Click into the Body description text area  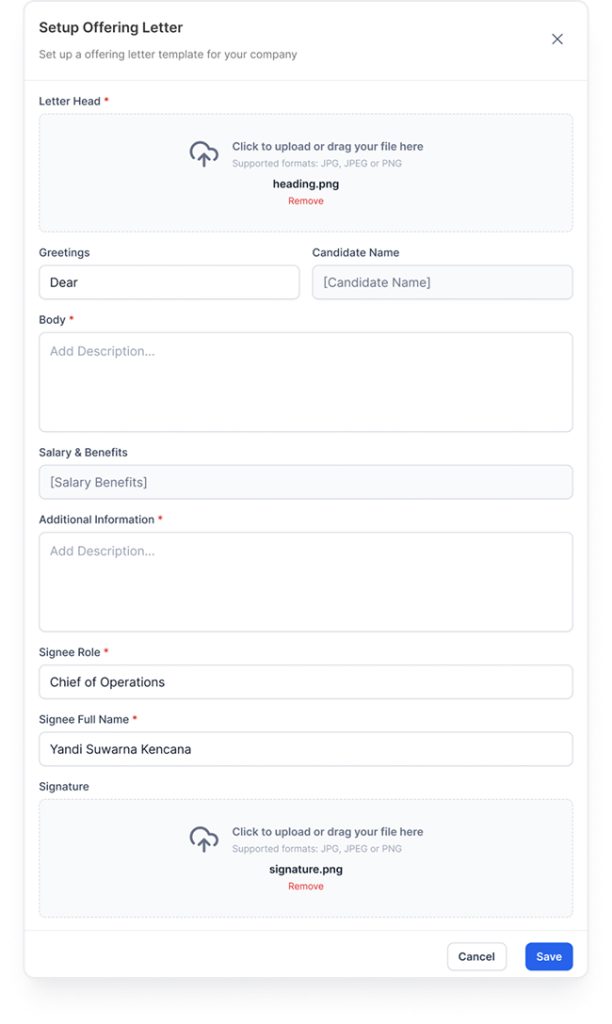[306, 382]
